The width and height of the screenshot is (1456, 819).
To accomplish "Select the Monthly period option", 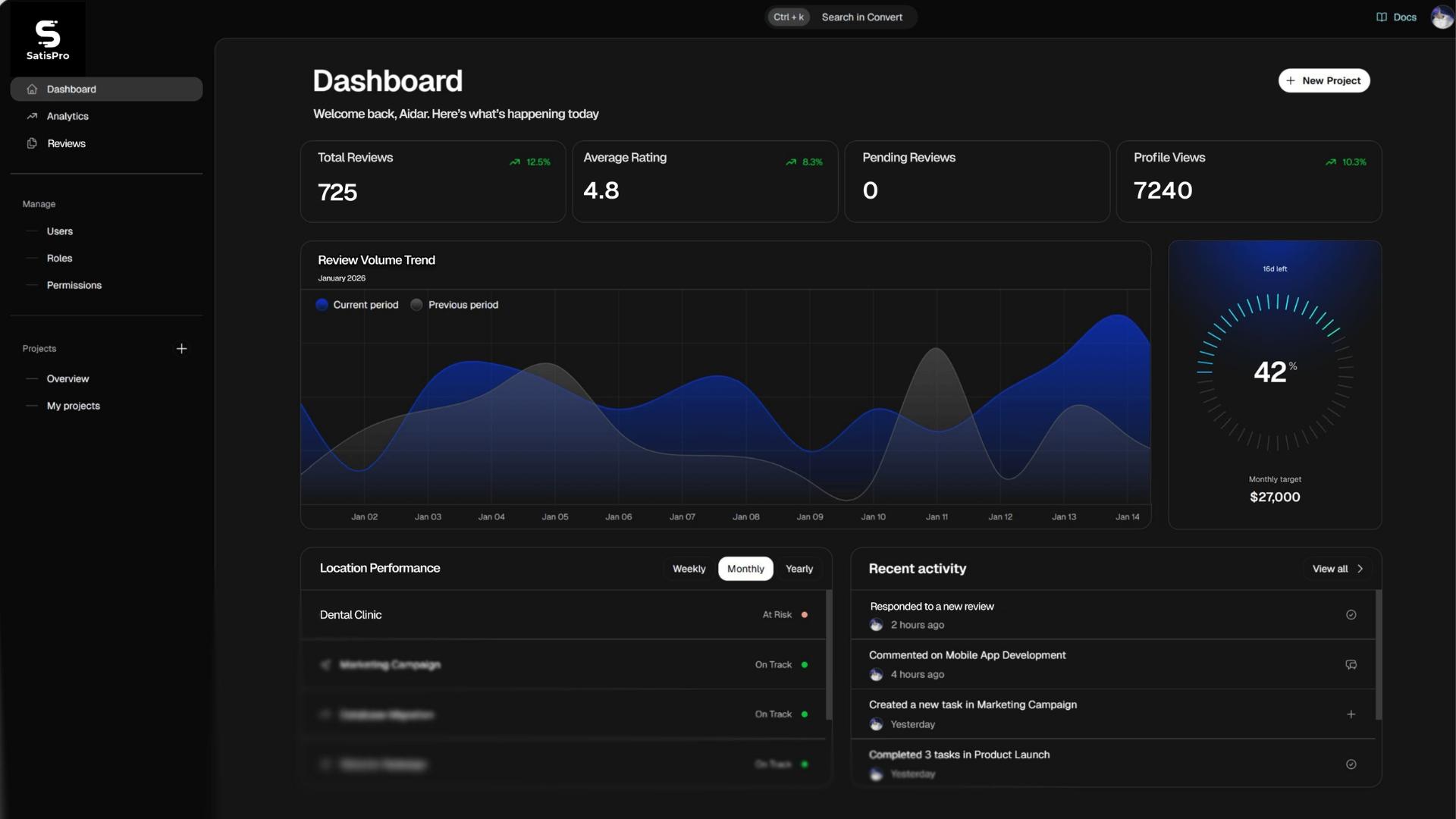I will coord(745,569).
